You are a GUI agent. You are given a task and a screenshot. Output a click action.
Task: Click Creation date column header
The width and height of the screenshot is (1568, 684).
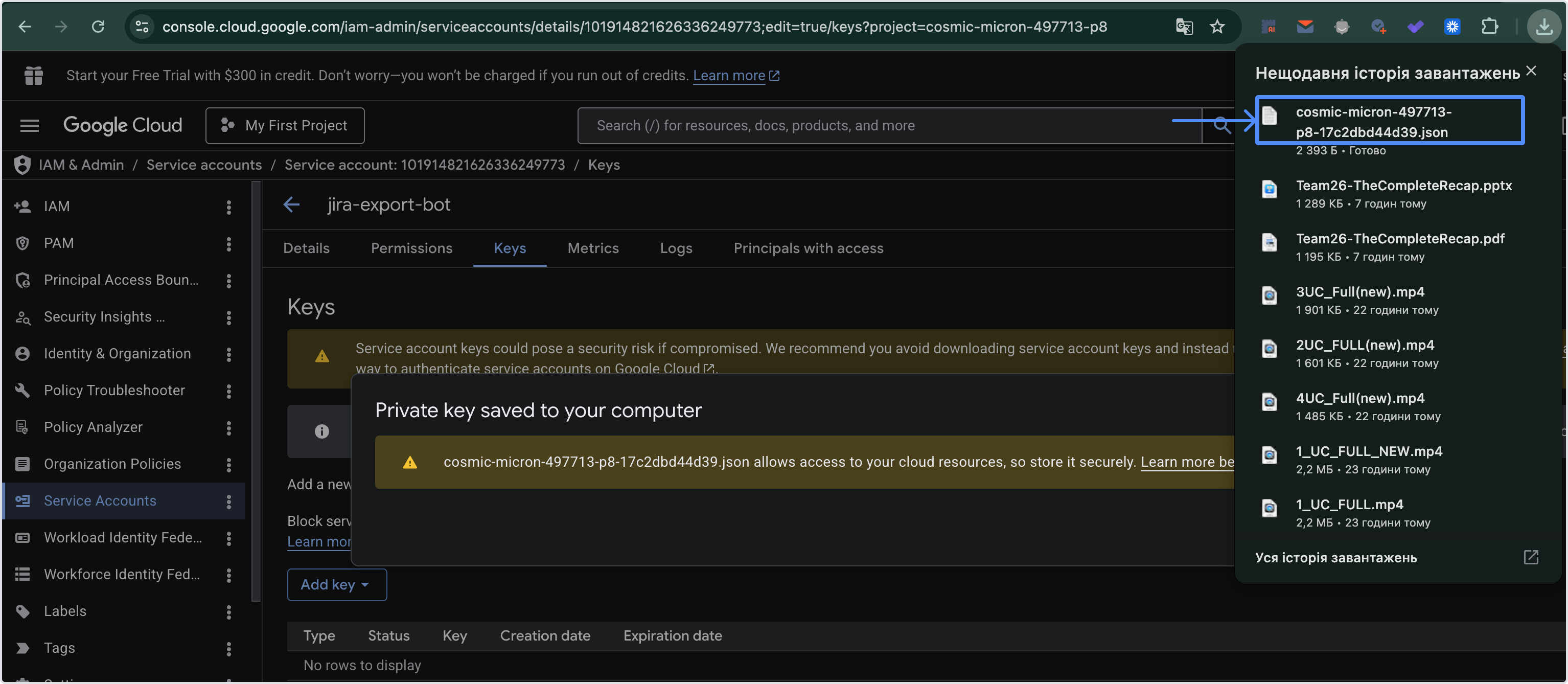coord(545,635)
